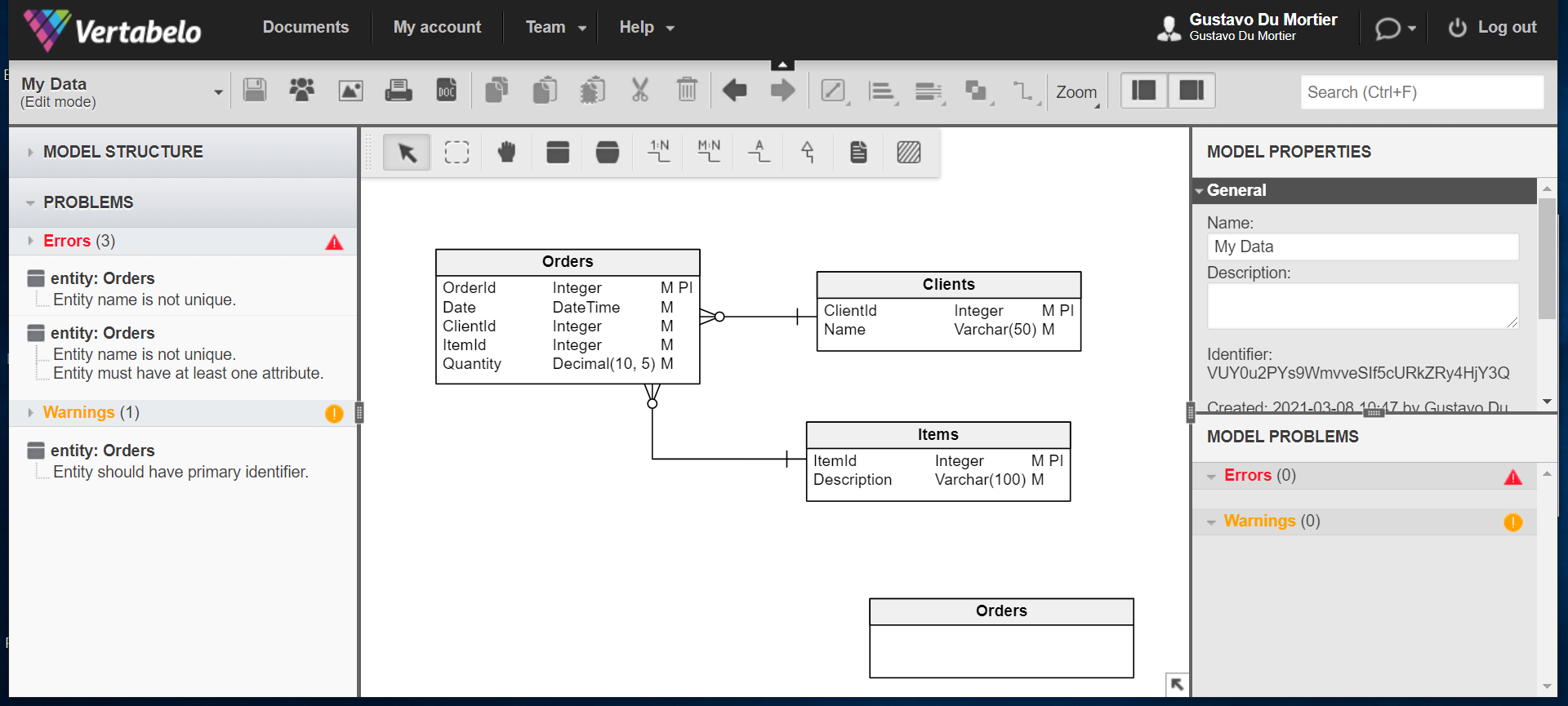This screenshot has width=1568, height=706.
Task: Select the Add note tool
Action: [x=858, y=152]
